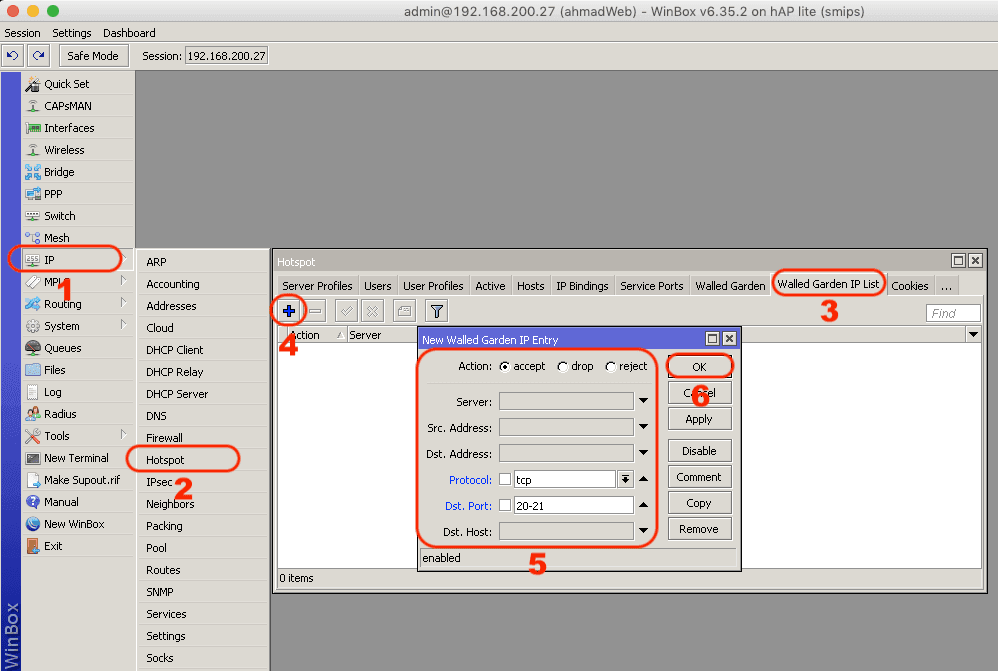
Task: Launch New Terminal
Action: [x=78, y=458]
